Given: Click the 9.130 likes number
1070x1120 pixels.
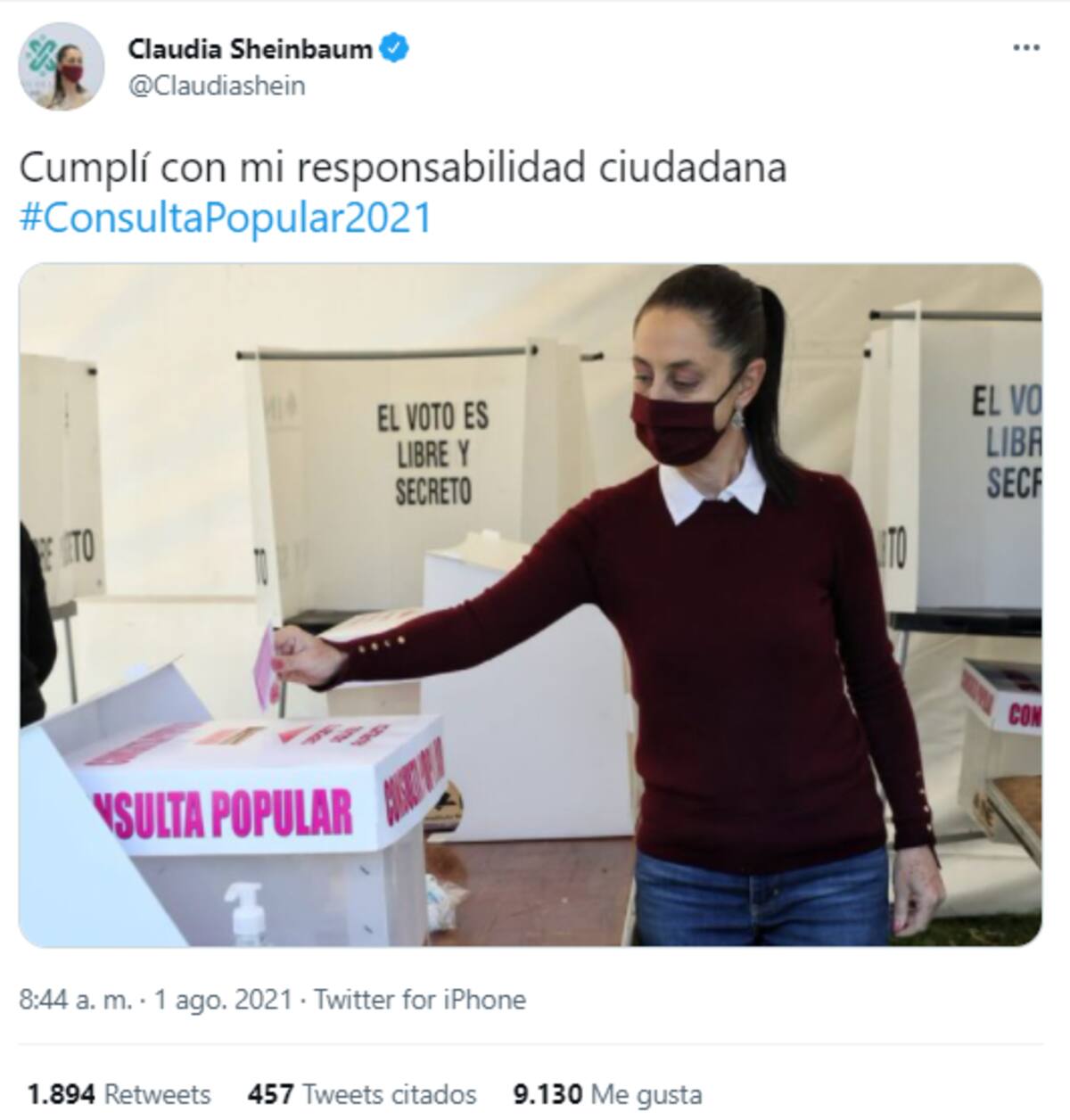Looking at the screenshot, I should point(548,1094).
